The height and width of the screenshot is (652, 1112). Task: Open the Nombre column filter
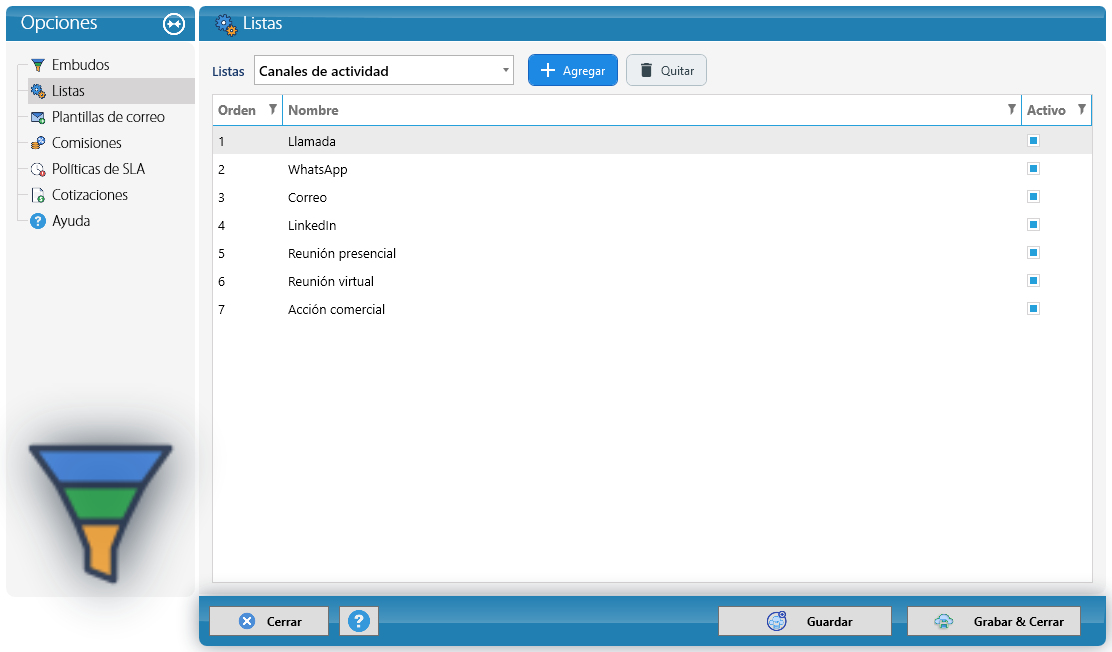pyautogui.click(x=1011, y=109)
